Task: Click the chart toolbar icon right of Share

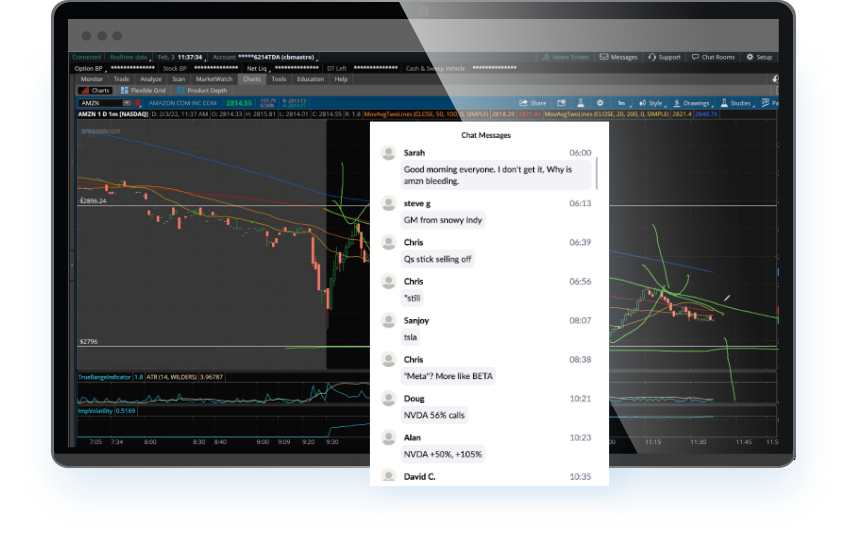Action: 561,103
